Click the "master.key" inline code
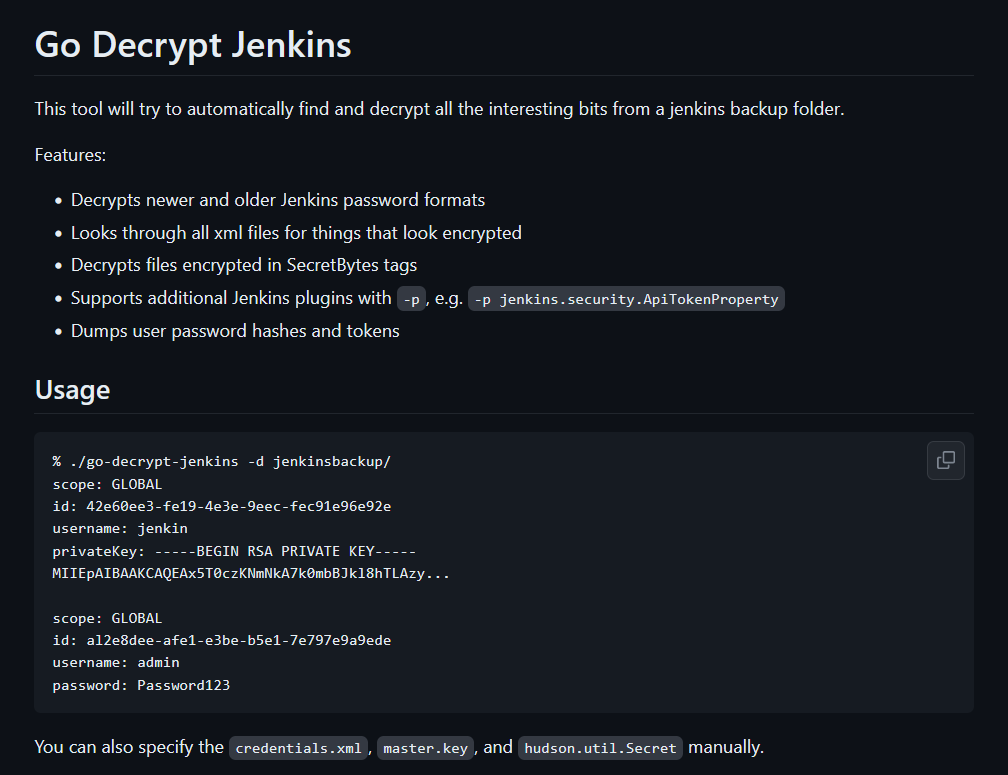This screenshot has width=1008, height=775. (426, 748)
